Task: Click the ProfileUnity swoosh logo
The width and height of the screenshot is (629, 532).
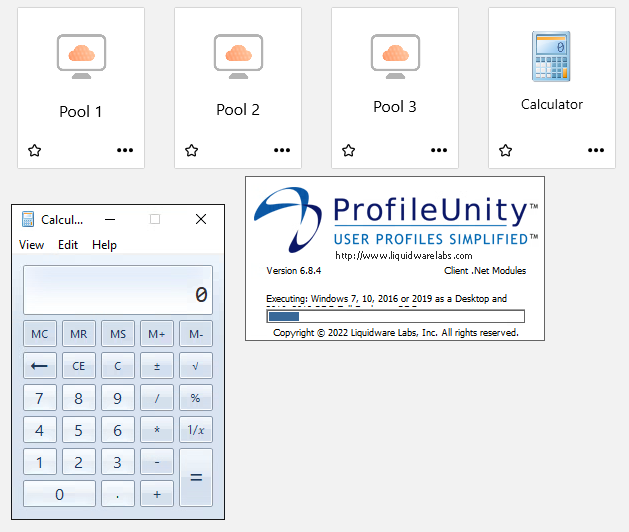Action: [x=288, y=219]
